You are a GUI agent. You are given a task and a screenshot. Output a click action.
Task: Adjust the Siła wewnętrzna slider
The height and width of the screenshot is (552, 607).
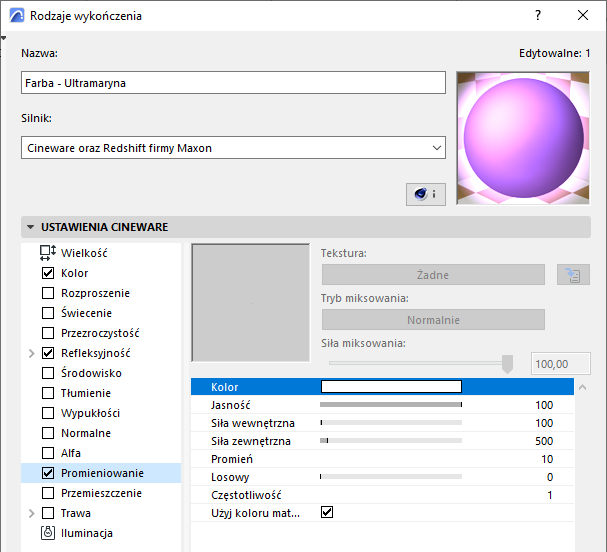point(391,423)
